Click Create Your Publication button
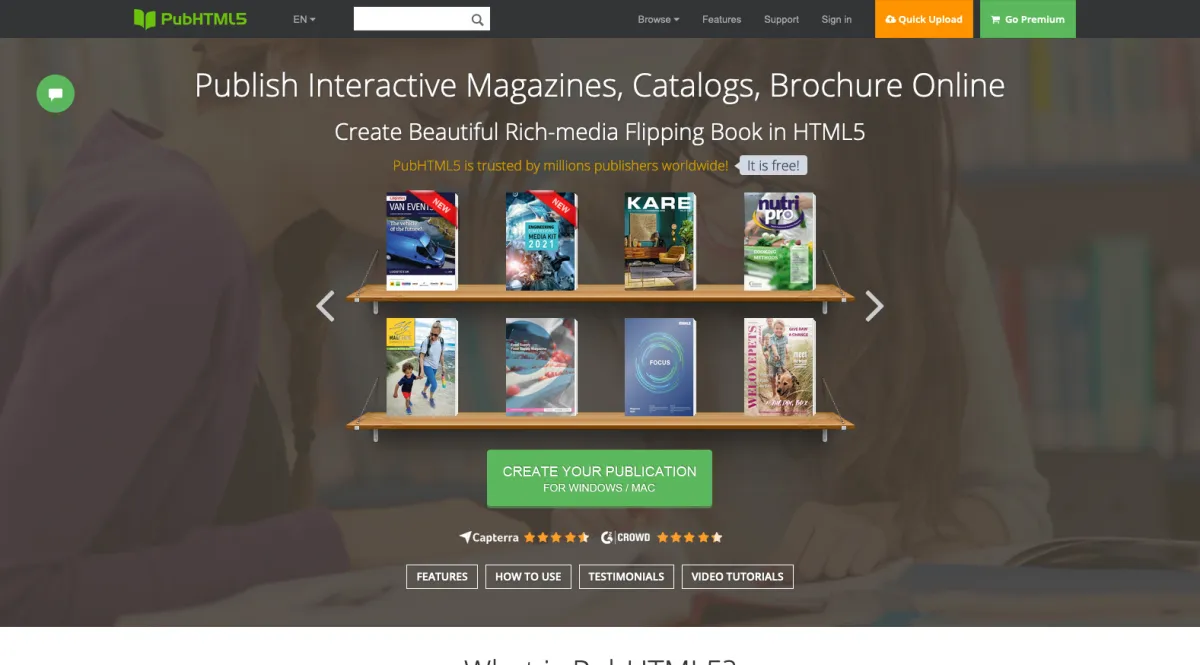Image resolution: width=1200 pixels, height=665 pixels. [x=599, y=478]
